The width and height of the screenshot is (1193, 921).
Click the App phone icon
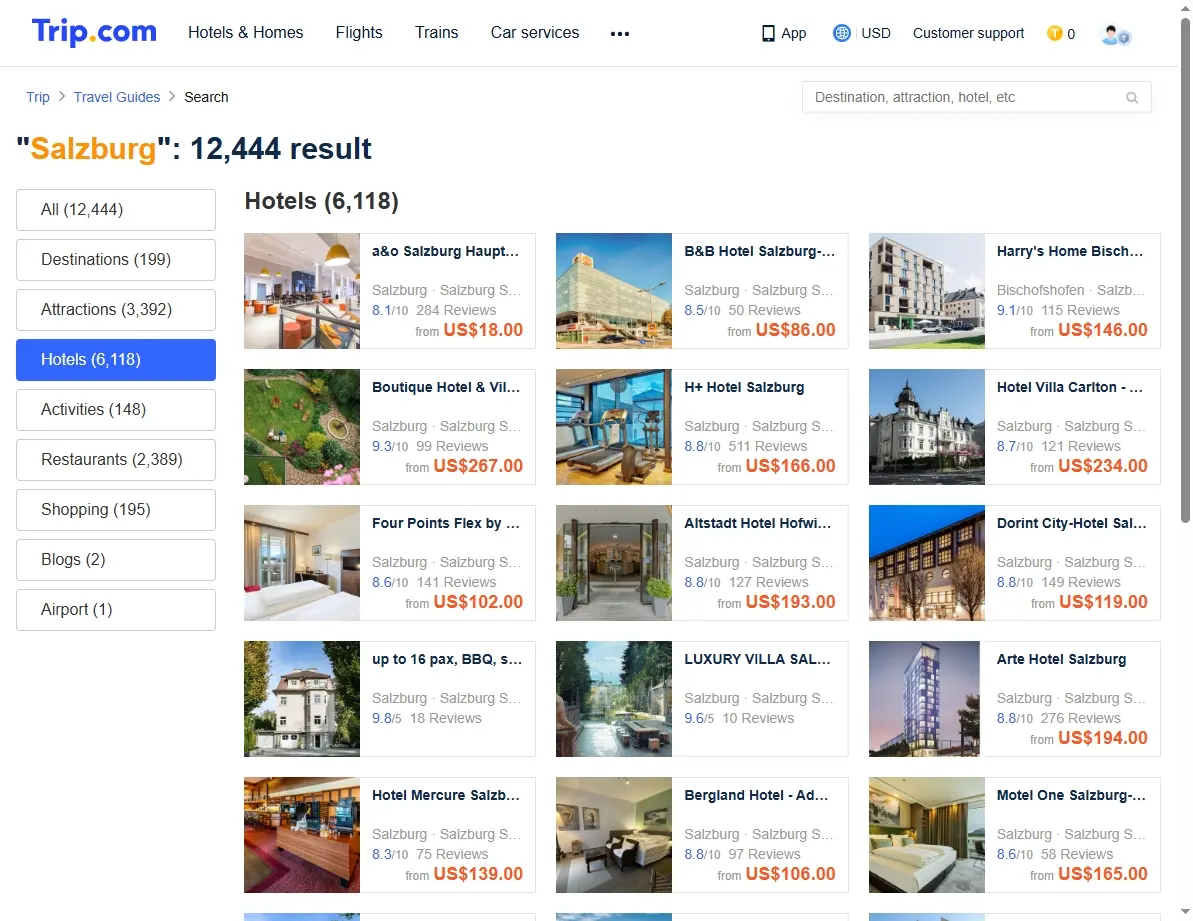[768, 33]
